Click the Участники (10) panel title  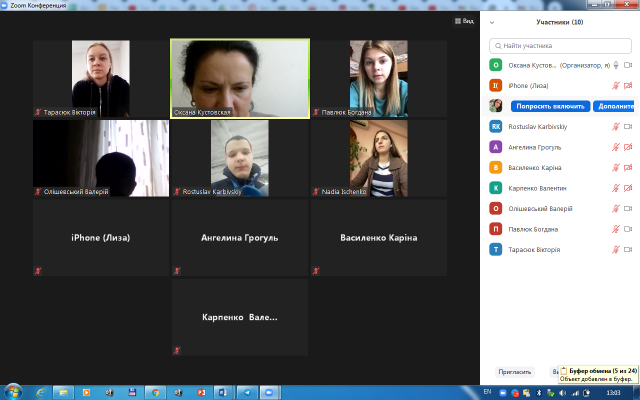coord(560,22)
